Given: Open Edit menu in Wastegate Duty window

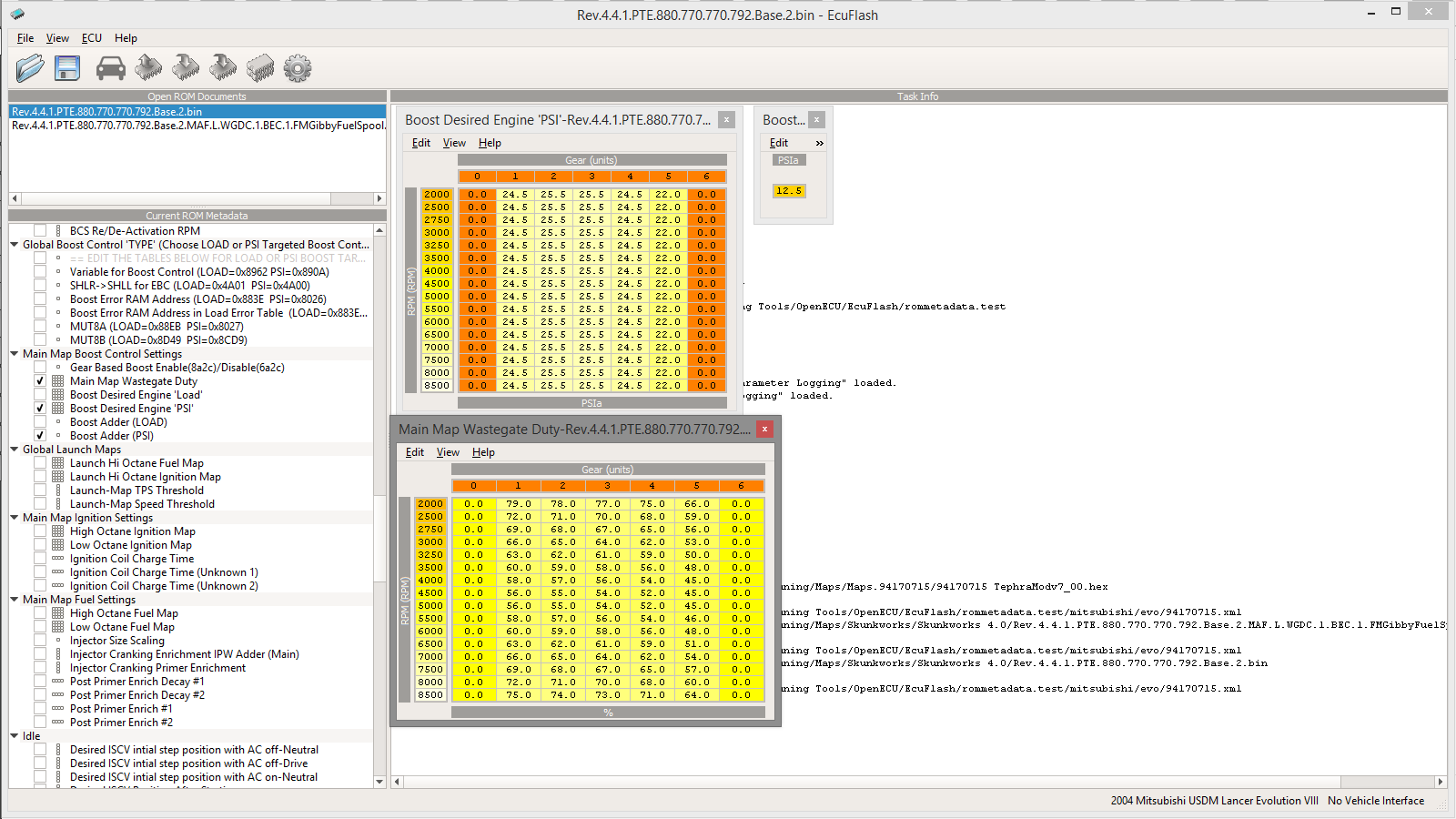Looking at the screenshot, I should point(414,452).
